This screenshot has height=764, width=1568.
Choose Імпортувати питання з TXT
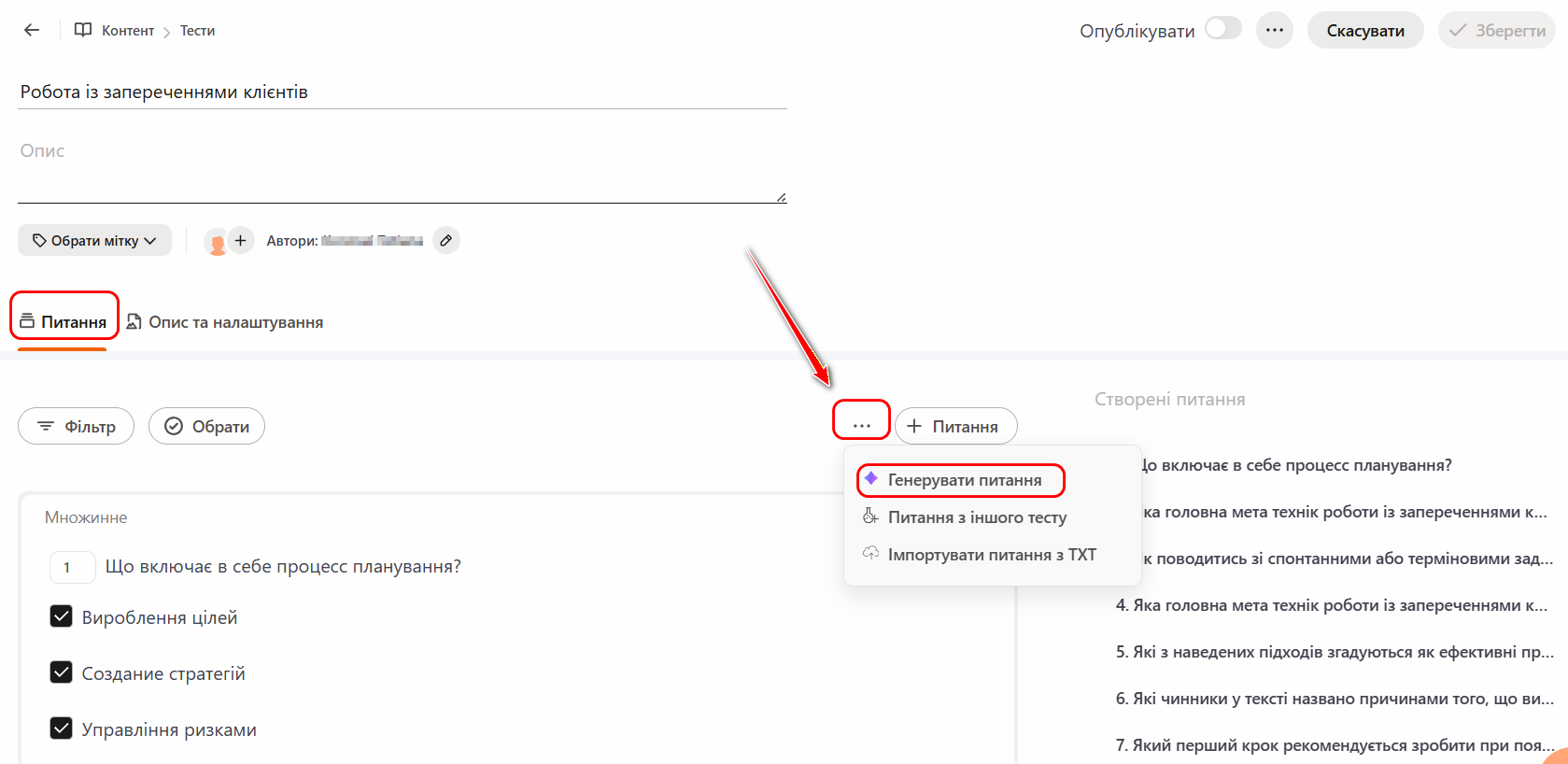click(x=991, y=555)
